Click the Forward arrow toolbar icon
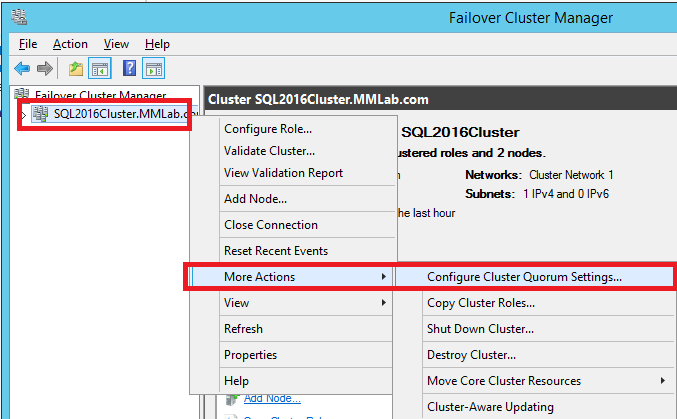 coord(45,69)
